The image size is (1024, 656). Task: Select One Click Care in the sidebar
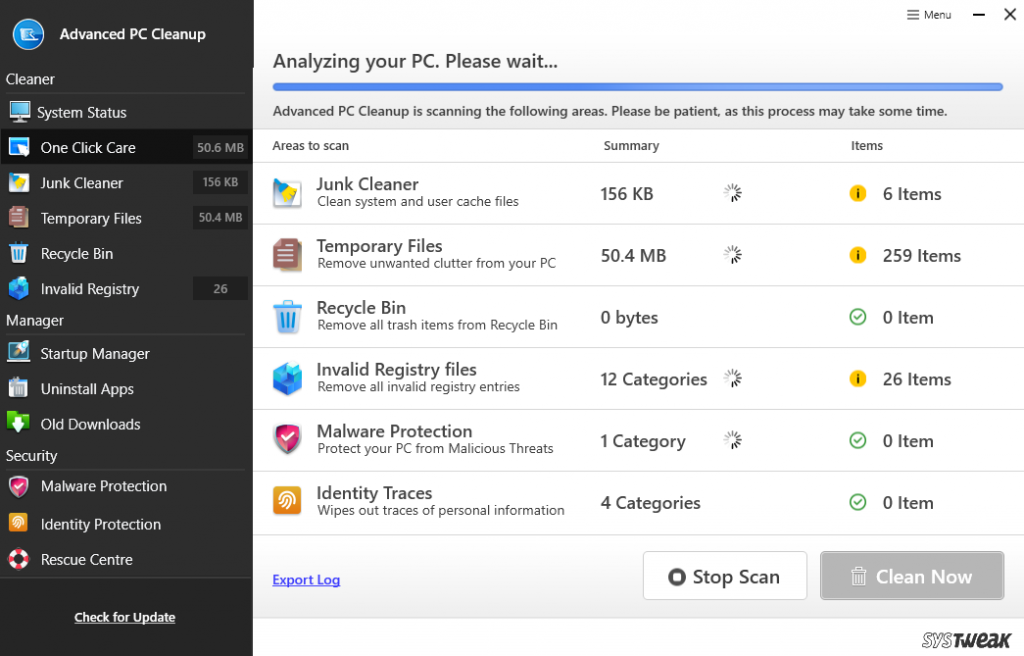pyautogui.click(x=126, y=148)
